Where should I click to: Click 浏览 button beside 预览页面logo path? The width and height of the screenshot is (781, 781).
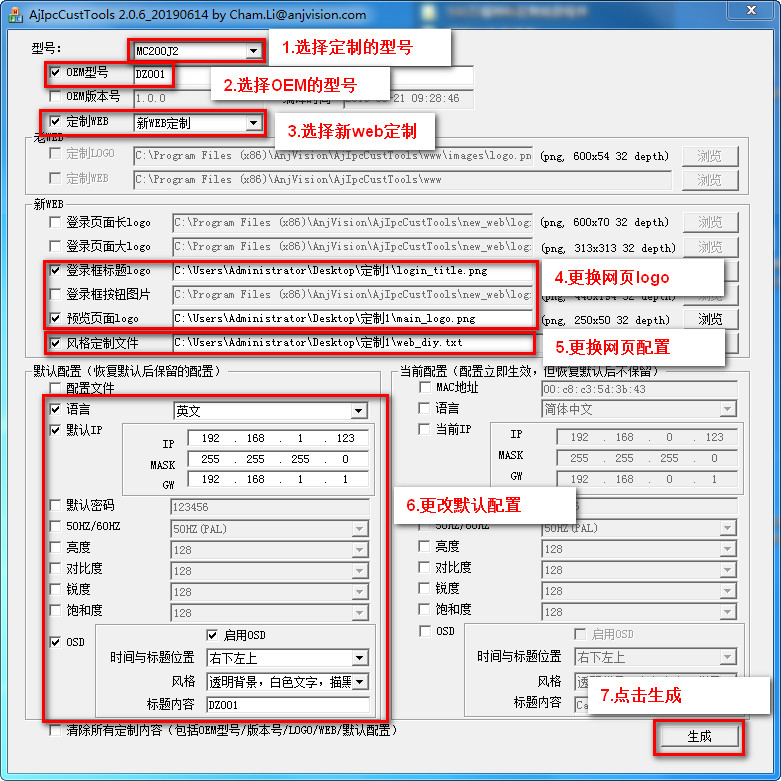[x=710, y=319]
